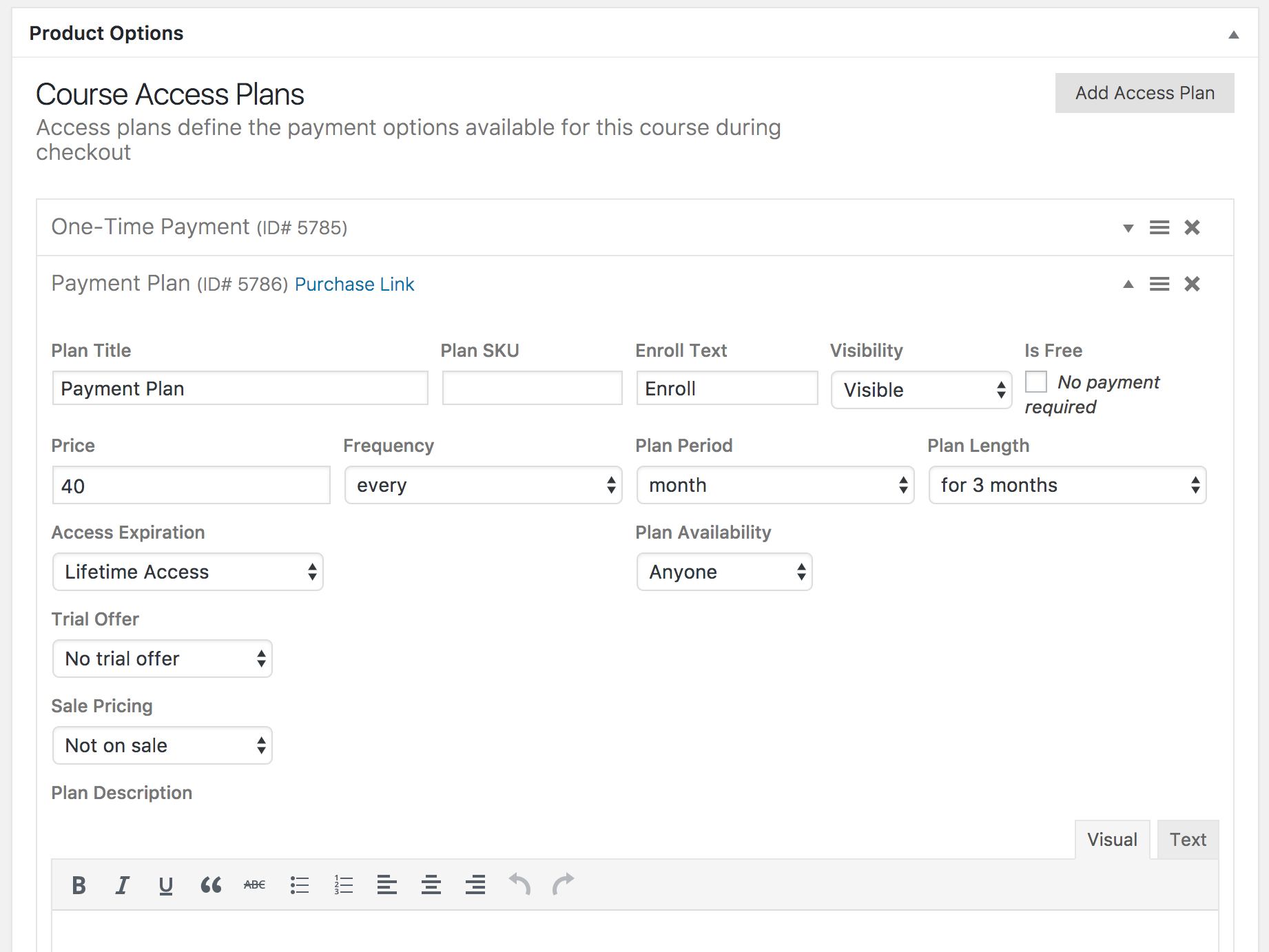
Task: Click the Undo arrow icon
Action: pyautogui.click(x=519, y=884)
